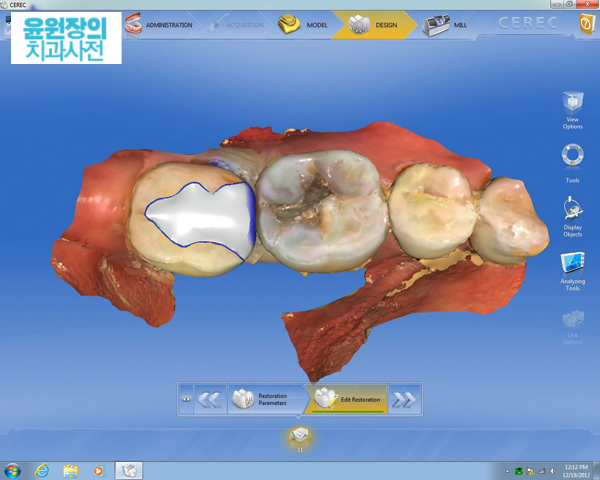Viewport: 600px width, 480px height.
Task: Collapse the step menu using small left handle
Action: coord(186,399)
